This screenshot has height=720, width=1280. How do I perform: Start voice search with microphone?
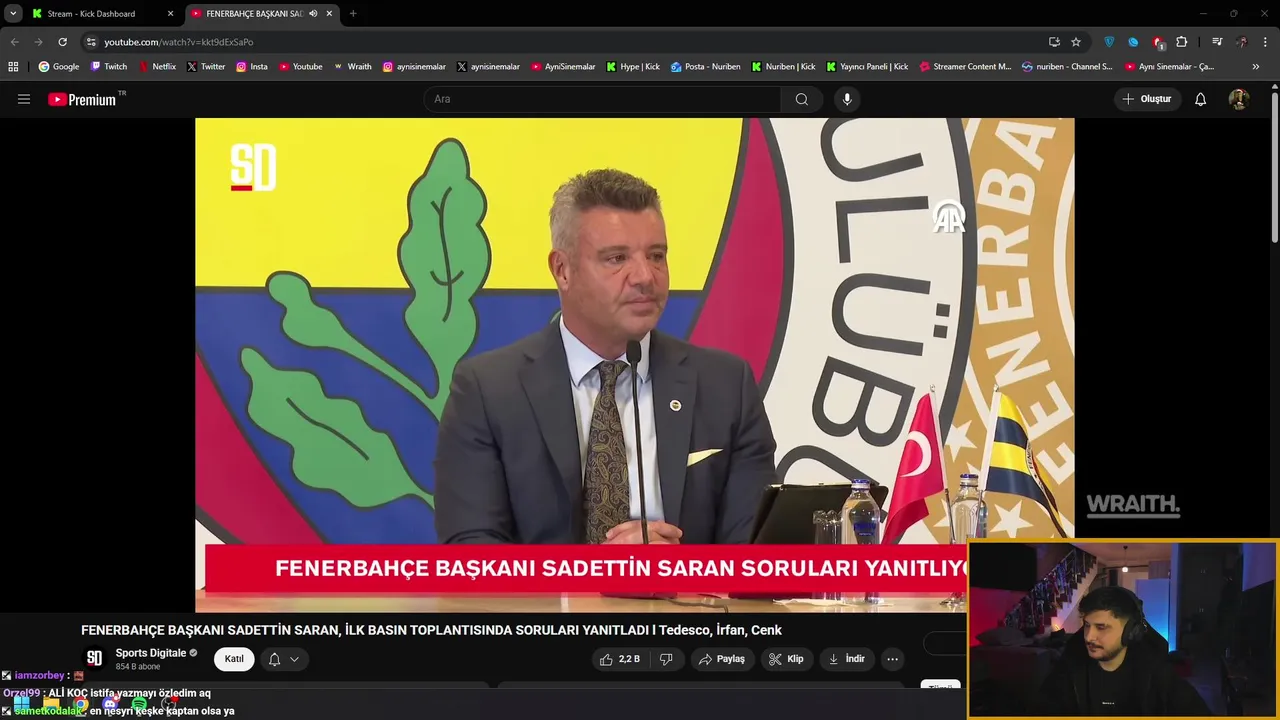[x=847, y=99]
